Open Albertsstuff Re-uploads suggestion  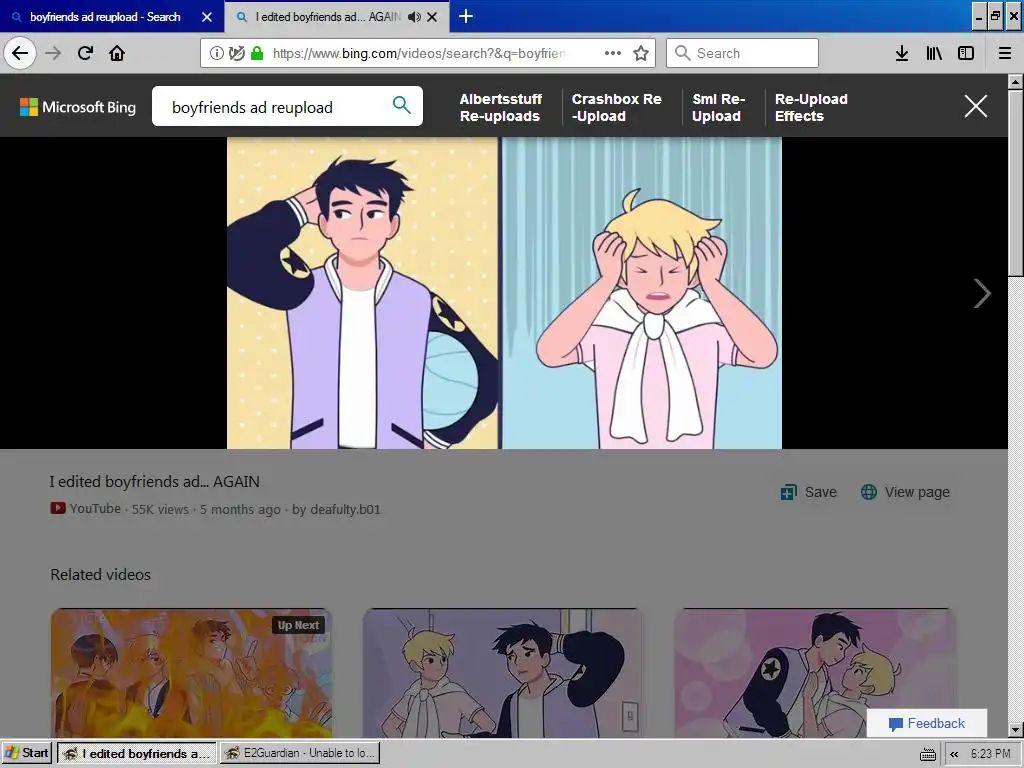pyautogui.click(x=501, y=108)
